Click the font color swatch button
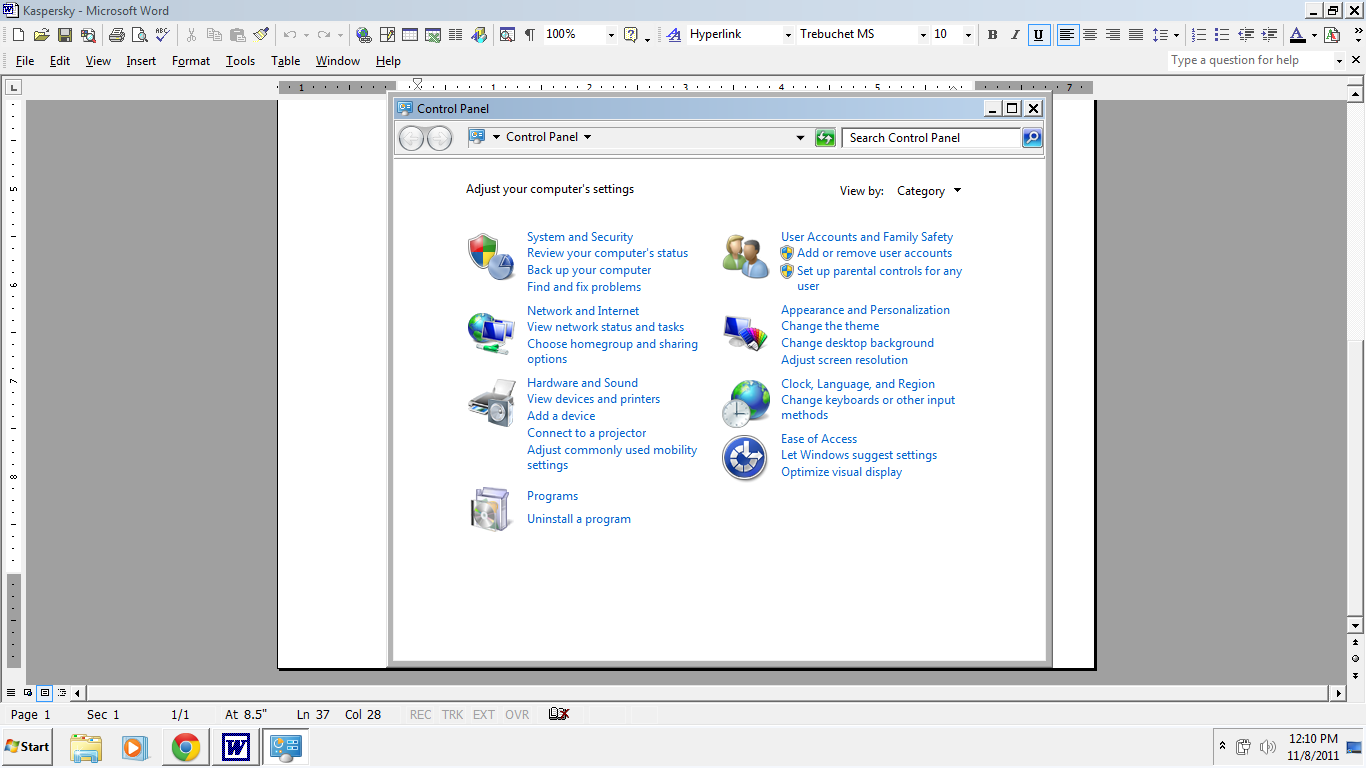This screenshot has height=768, width=1366. pyautogui.click(x=1297, y=35)
